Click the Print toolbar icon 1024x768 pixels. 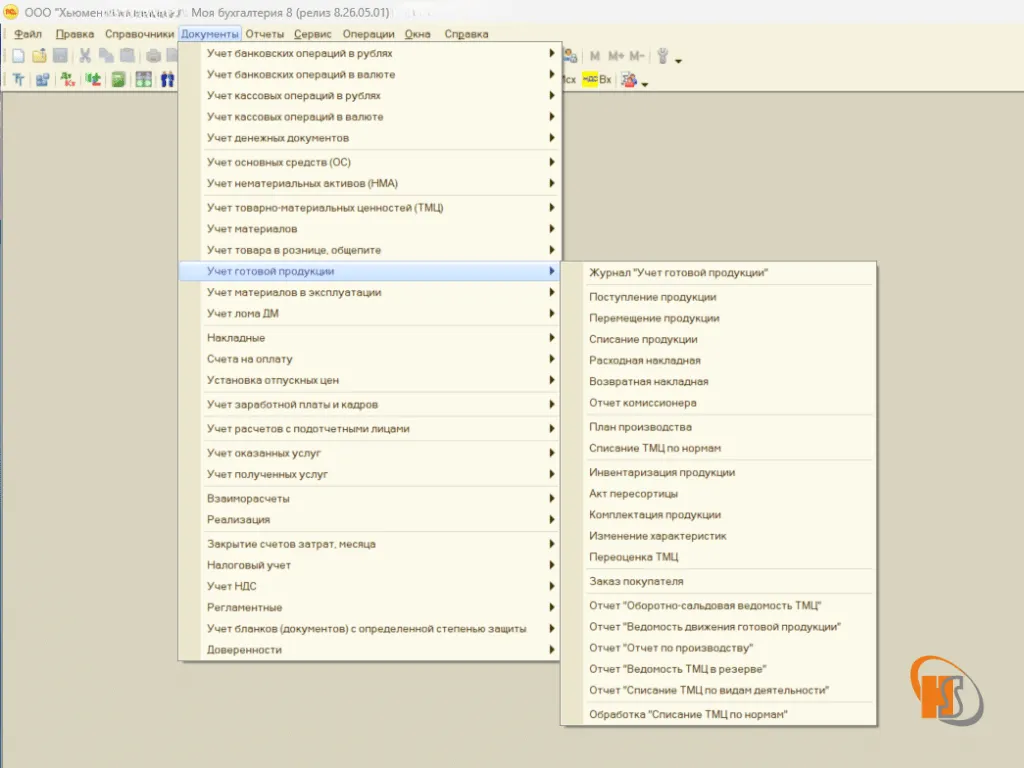click(x=153, y=56)
